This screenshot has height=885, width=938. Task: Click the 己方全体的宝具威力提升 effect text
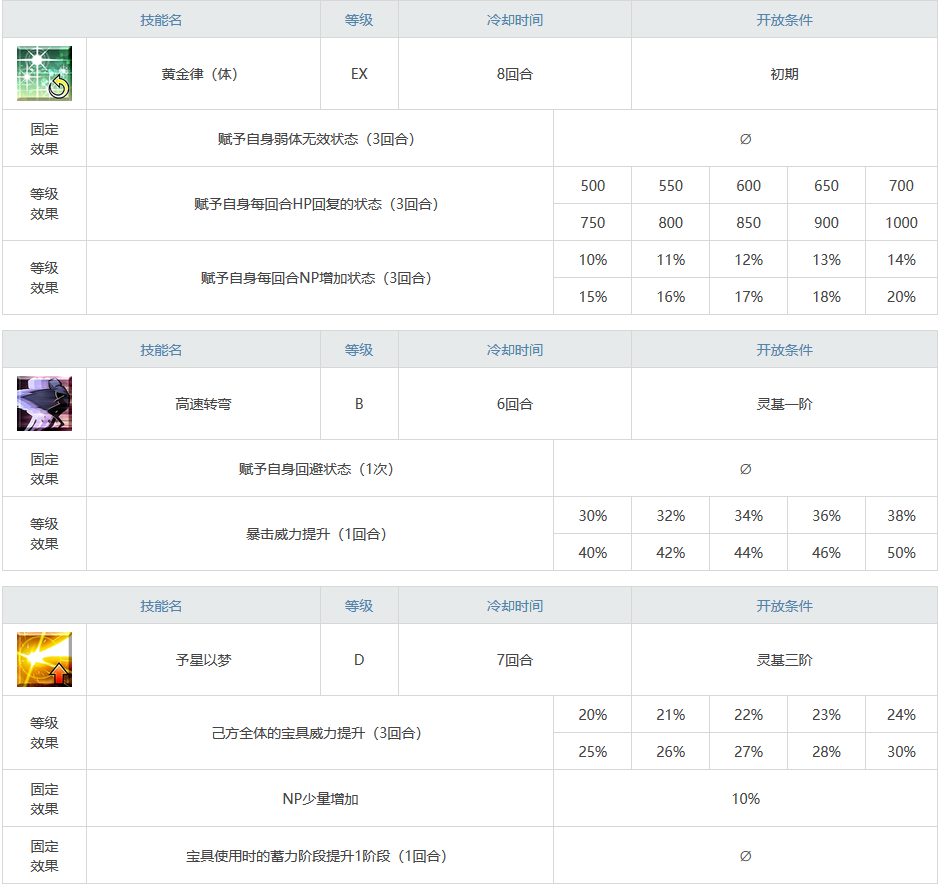316,733
